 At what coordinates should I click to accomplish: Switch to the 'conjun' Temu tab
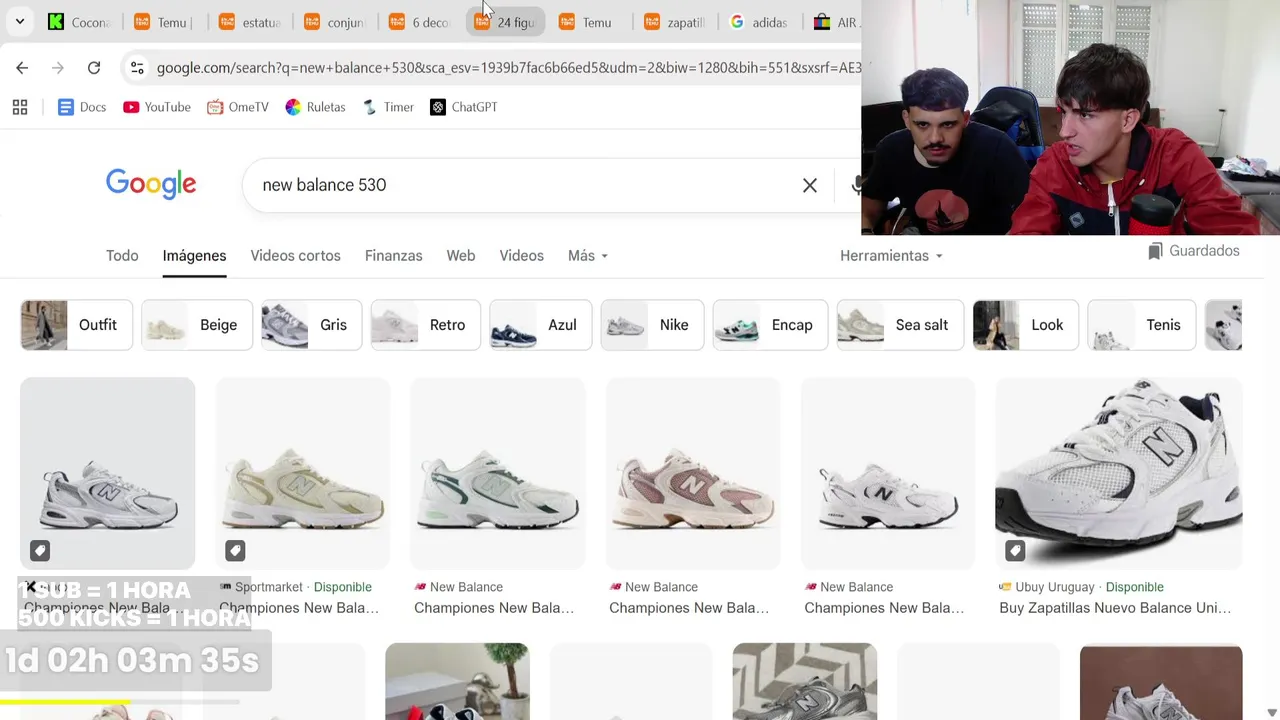point(334,22)
